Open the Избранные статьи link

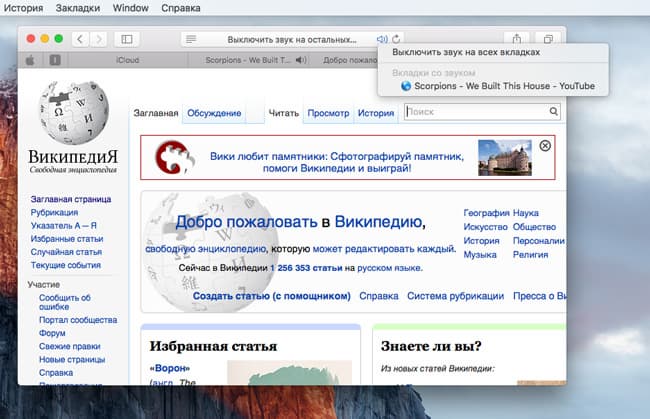[67, 239]
